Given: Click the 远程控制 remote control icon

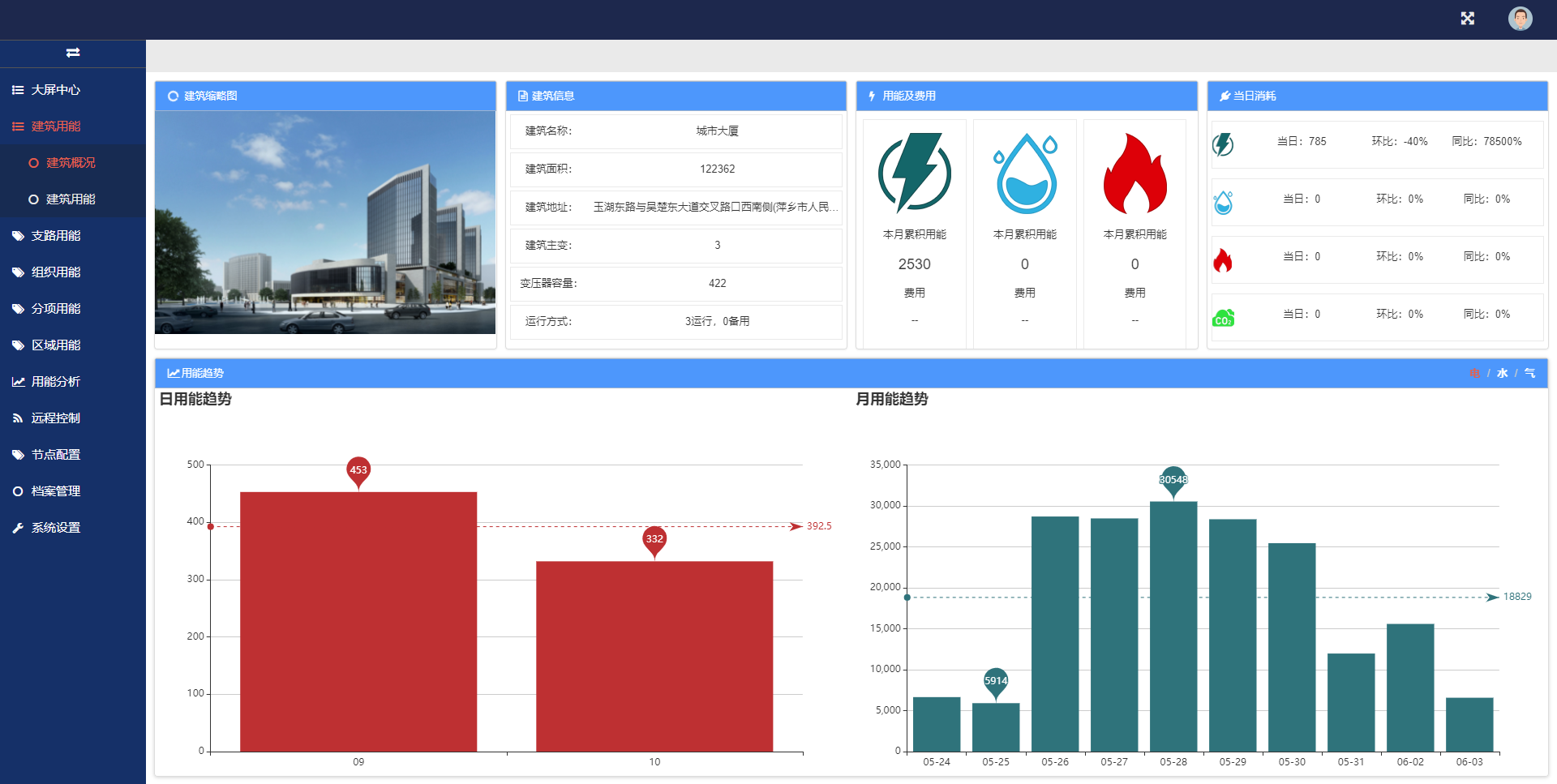Looking at the screenshot, I should tap(18, 418).
